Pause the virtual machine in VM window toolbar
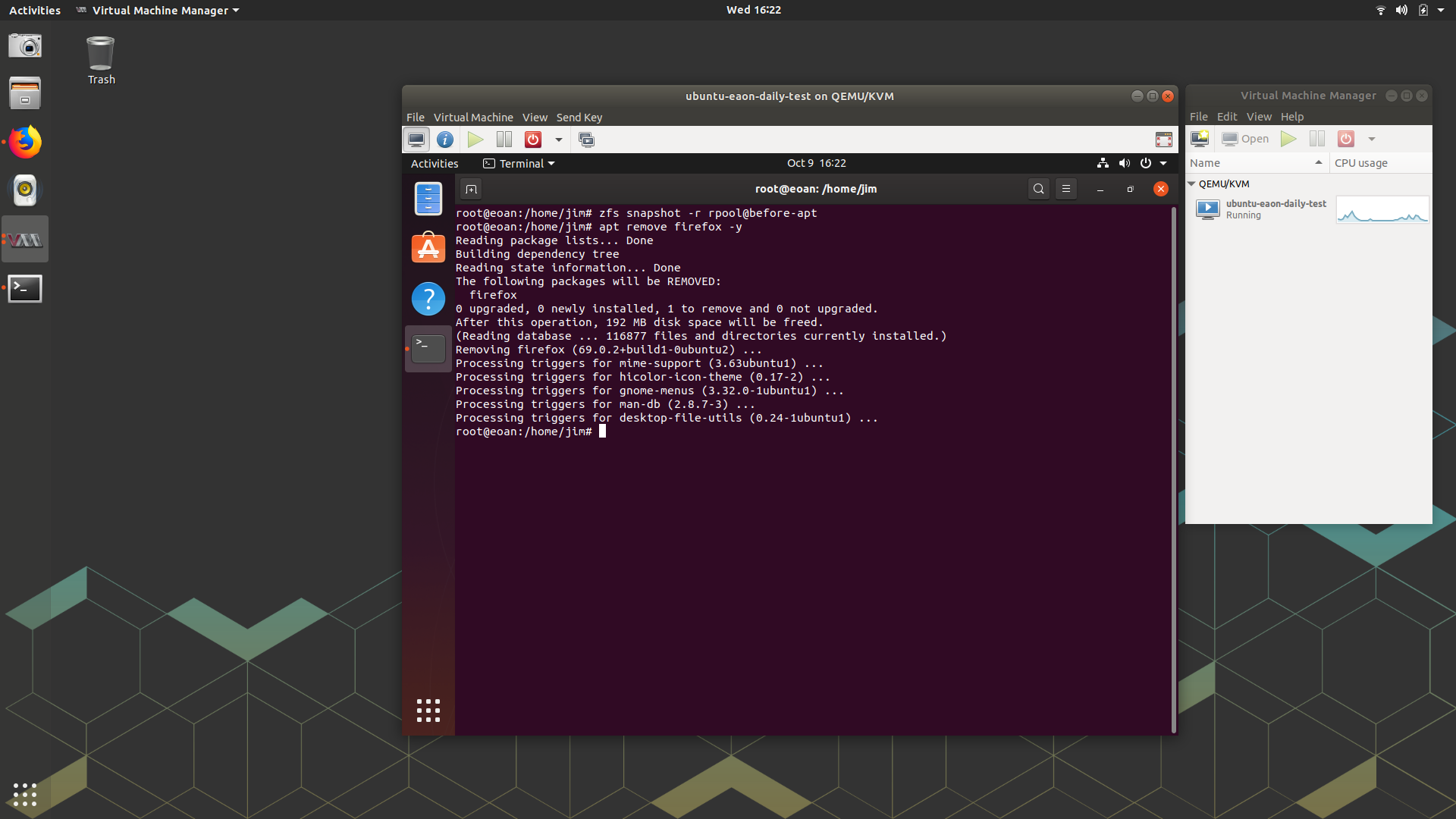Image resolution: width=1456 pixels, height=819 pixels. [504, 140]
